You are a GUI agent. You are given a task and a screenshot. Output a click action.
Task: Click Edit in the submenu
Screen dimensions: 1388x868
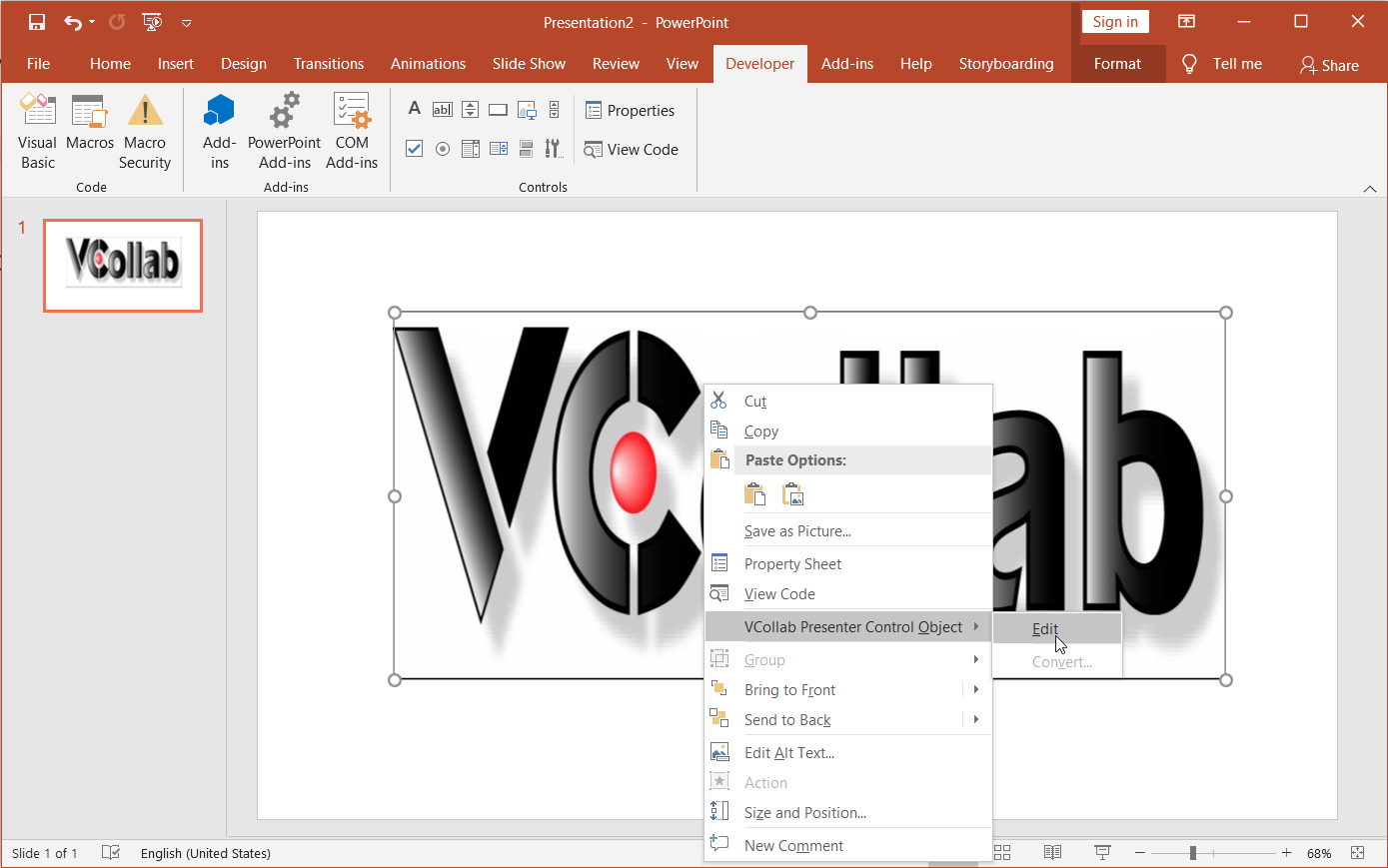[1057, 629]
